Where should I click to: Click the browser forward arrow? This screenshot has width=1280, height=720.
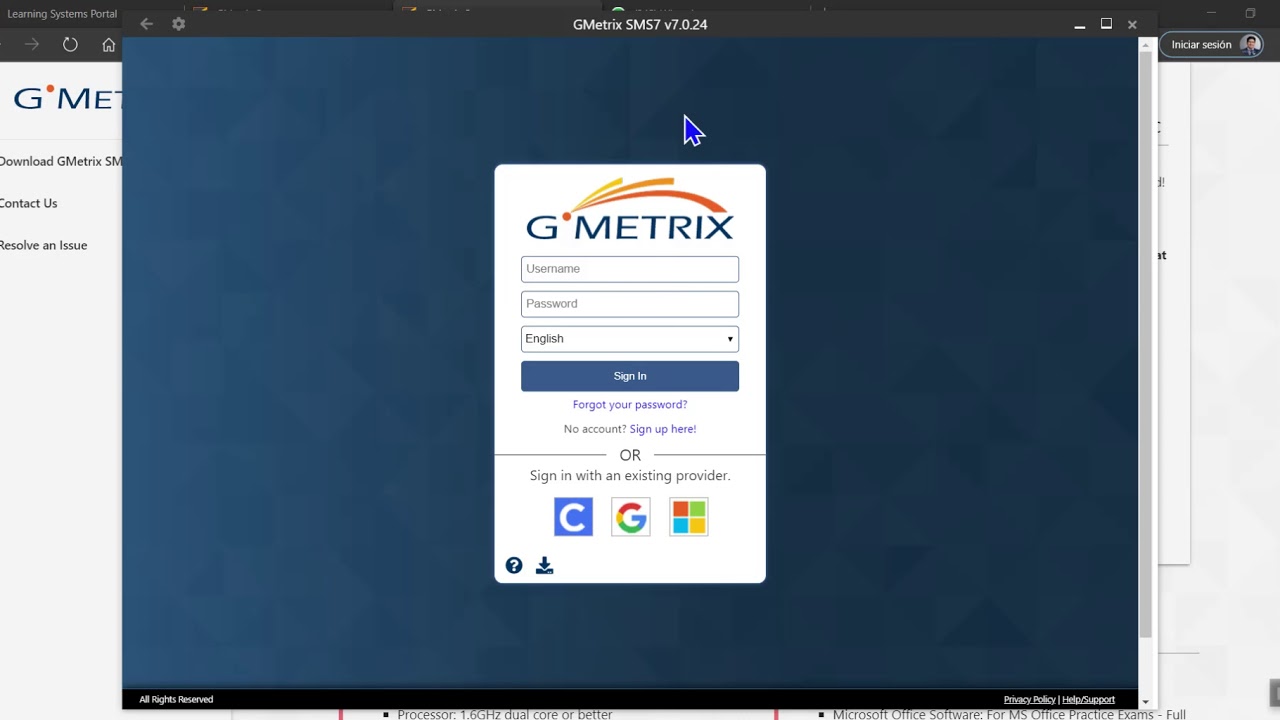(32, 44)
